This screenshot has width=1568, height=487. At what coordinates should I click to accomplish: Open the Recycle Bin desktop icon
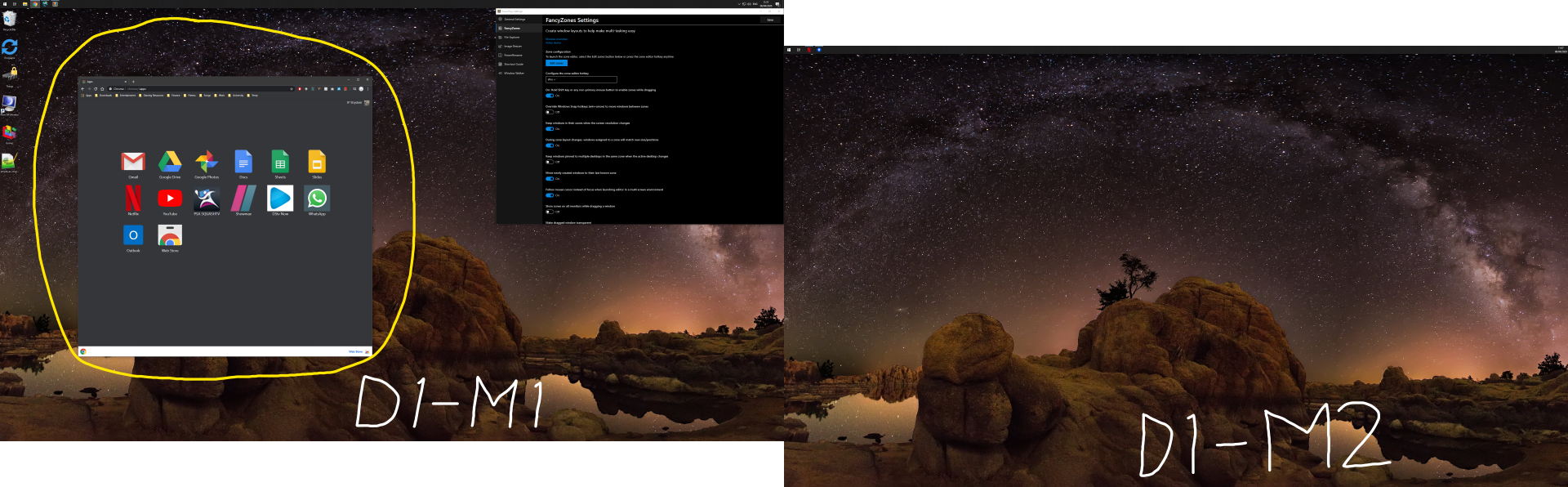pos(9,20)
